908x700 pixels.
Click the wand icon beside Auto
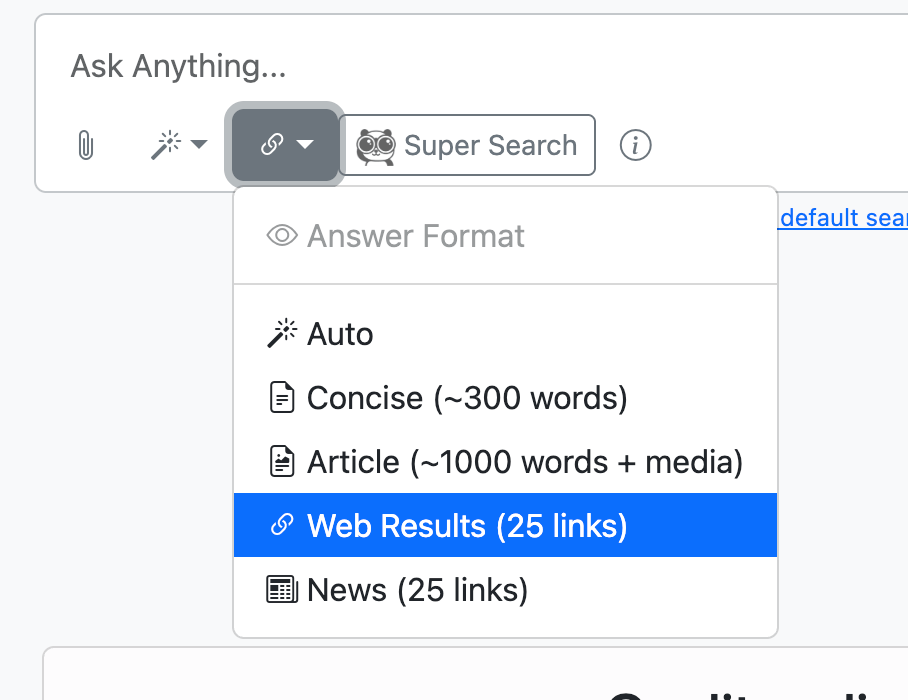282,334
